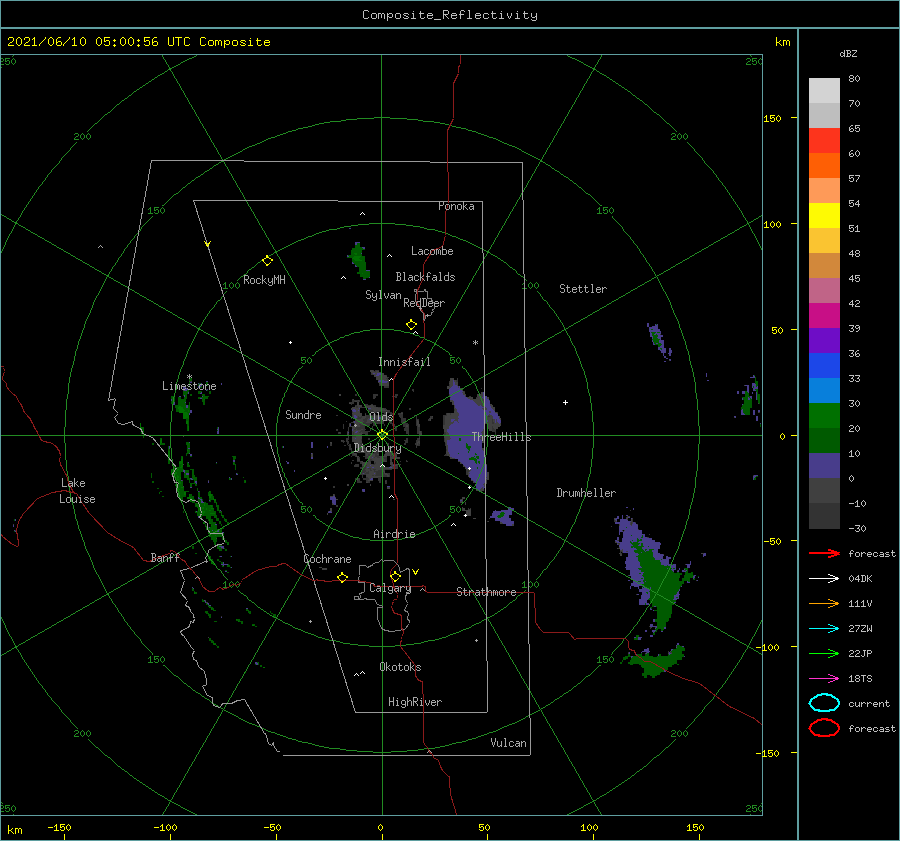Click the RockyMH label

pyautogui.click(x=264, y=280)
